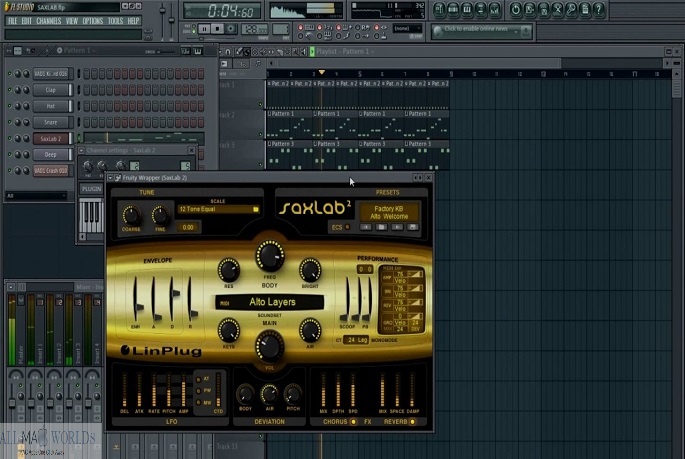This screenshot has width=685, height=459.
Task: Open the FILE menu
Action: point(12,21)
